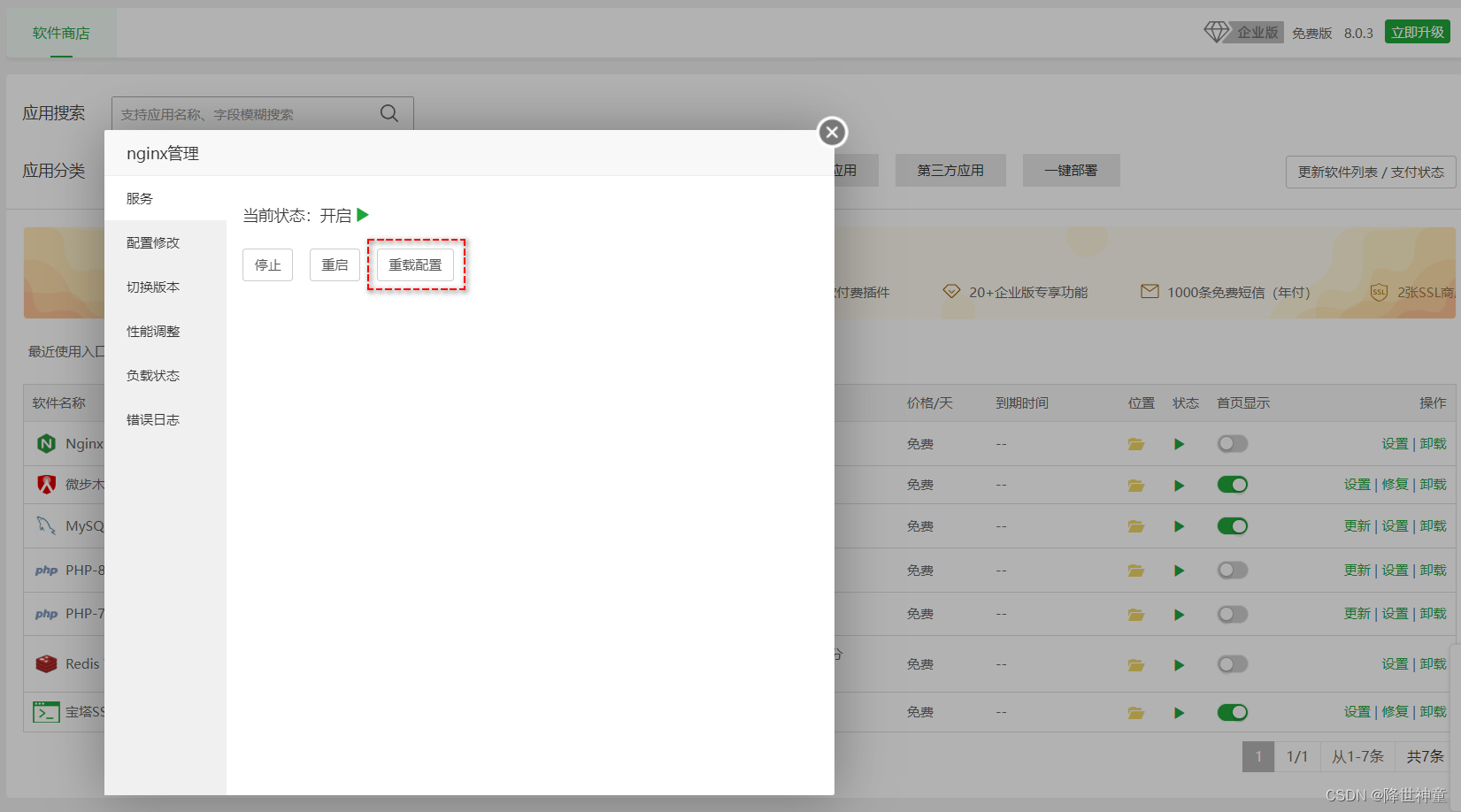Open the 错误日志 section
Viewport: 1461px width, 812px height.
click(x=165, y=419)
